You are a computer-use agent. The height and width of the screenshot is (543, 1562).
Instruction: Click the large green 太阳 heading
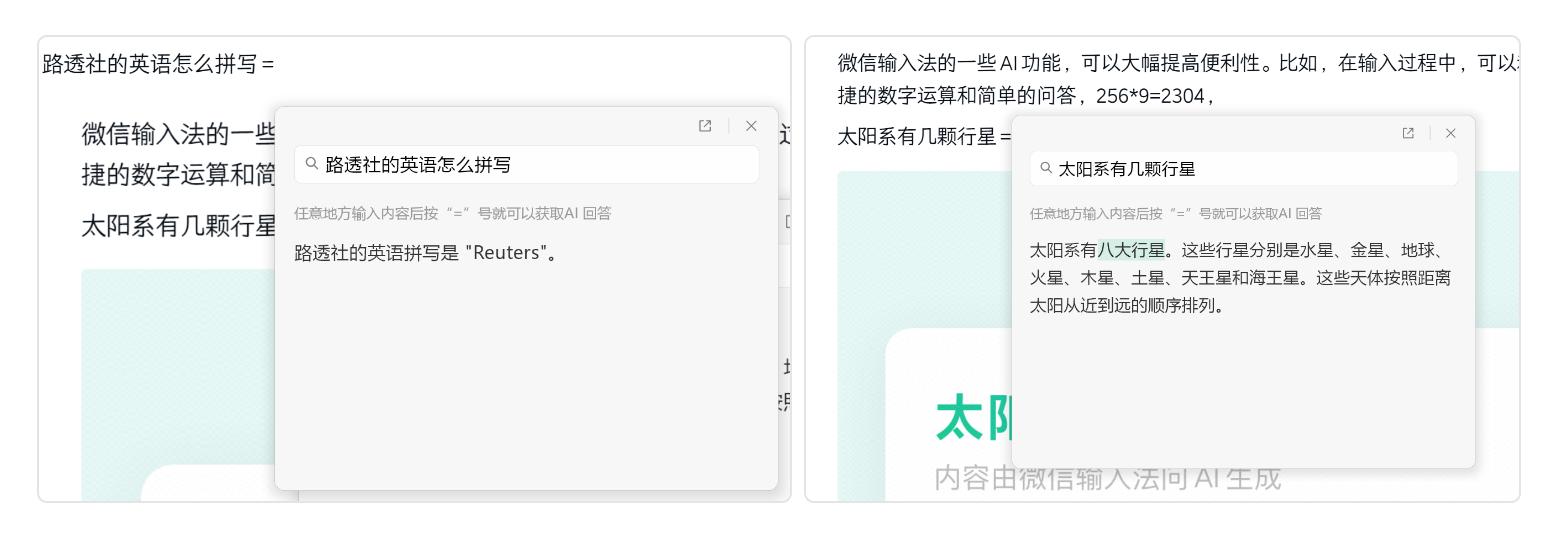click(972, 420)
